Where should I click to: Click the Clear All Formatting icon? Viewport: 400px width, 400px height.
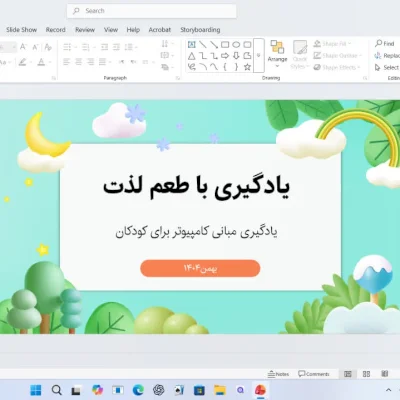[48, 47]
